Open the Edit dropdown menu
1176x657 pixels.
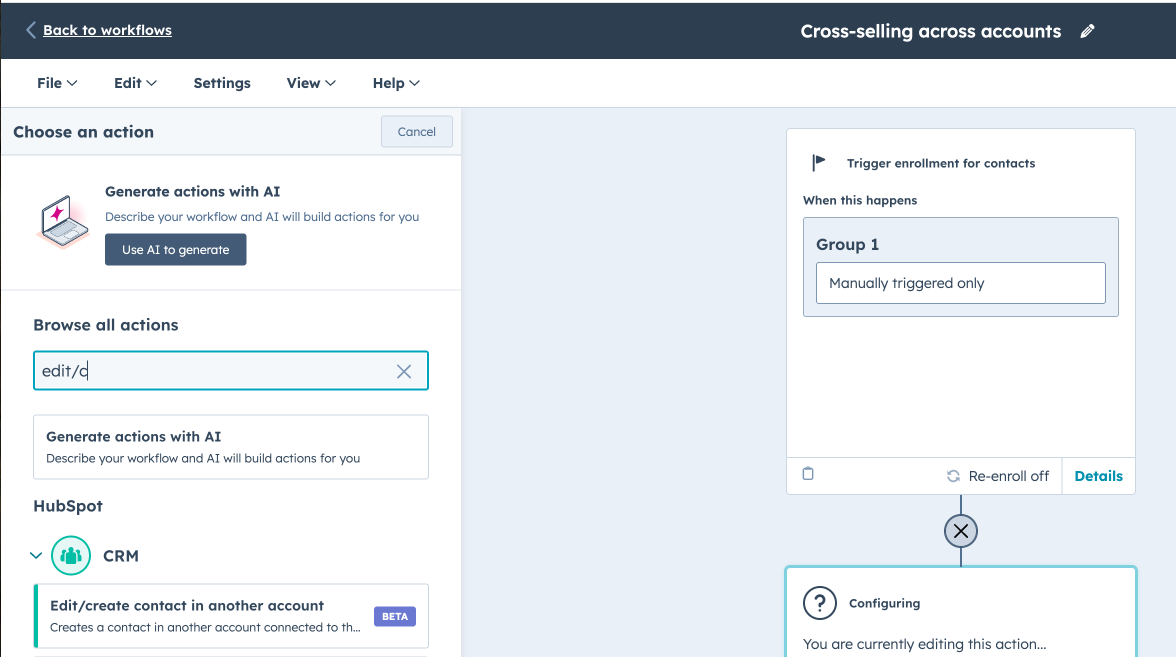pyautogui.click(x=135, y=83)
